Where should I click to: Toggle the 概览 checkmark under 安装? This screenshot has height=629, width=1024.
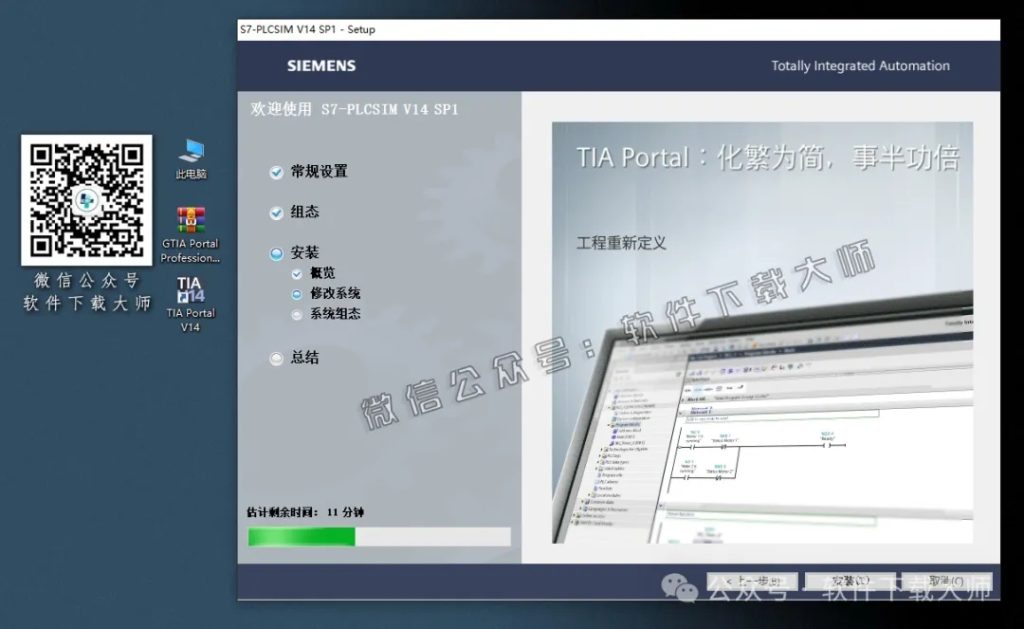click(x=296, y=273)
